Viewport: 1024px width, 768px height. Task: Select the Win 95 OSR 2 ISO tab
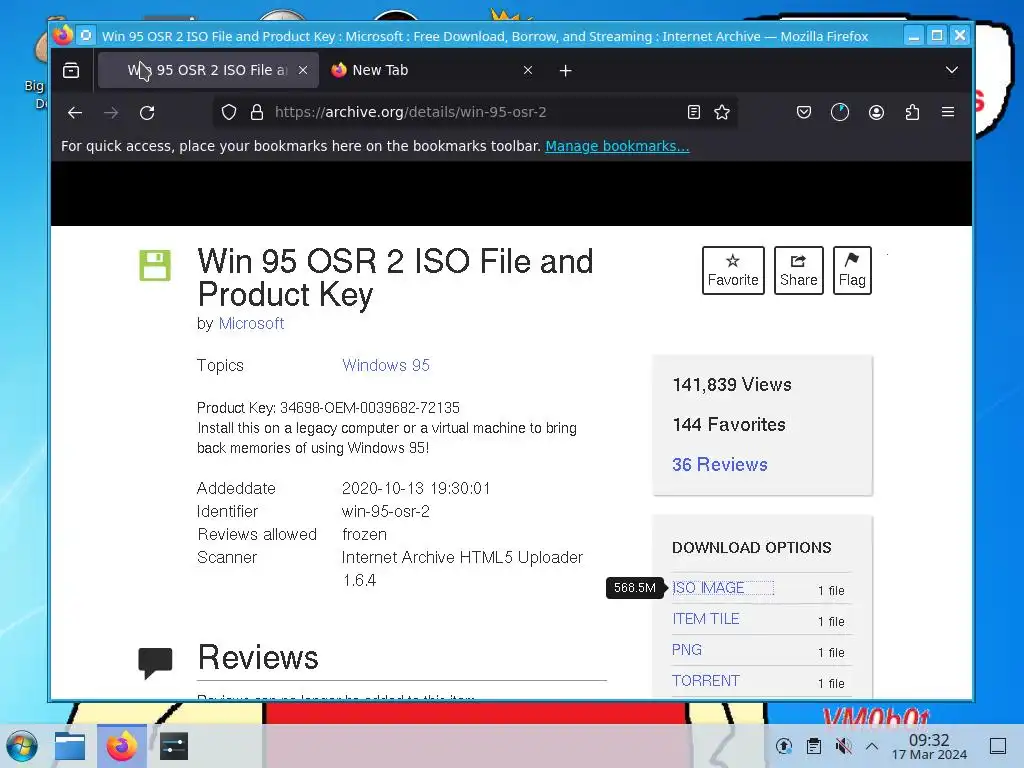click(x=208, y=70)
